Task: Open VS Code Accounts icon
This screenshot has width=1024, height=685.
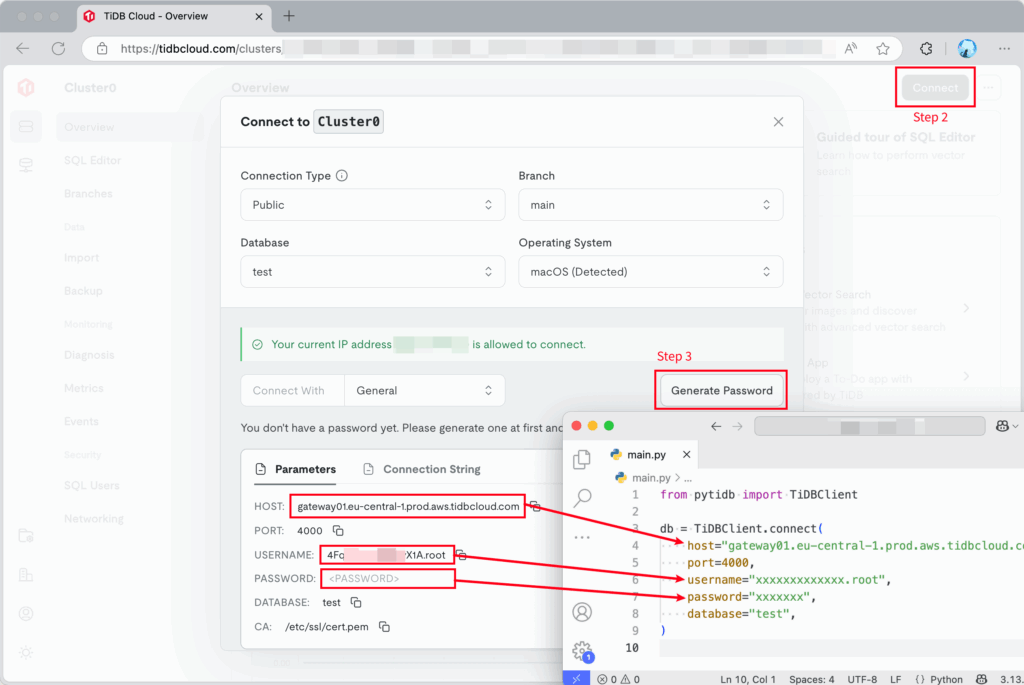Action: click(582, 612)
